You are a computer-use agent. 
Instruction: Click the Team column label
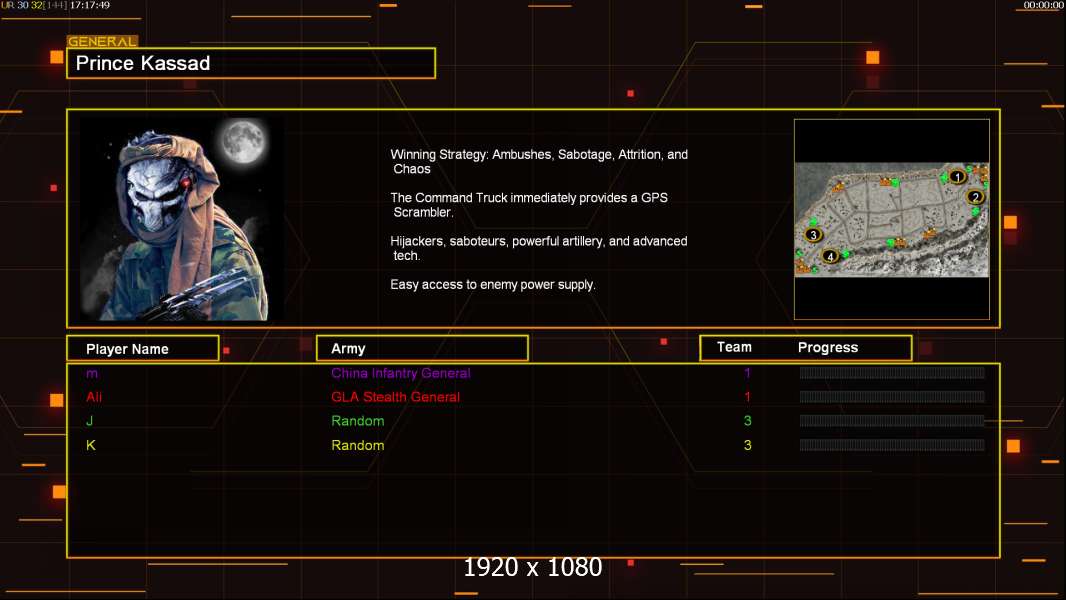point(734,347)
